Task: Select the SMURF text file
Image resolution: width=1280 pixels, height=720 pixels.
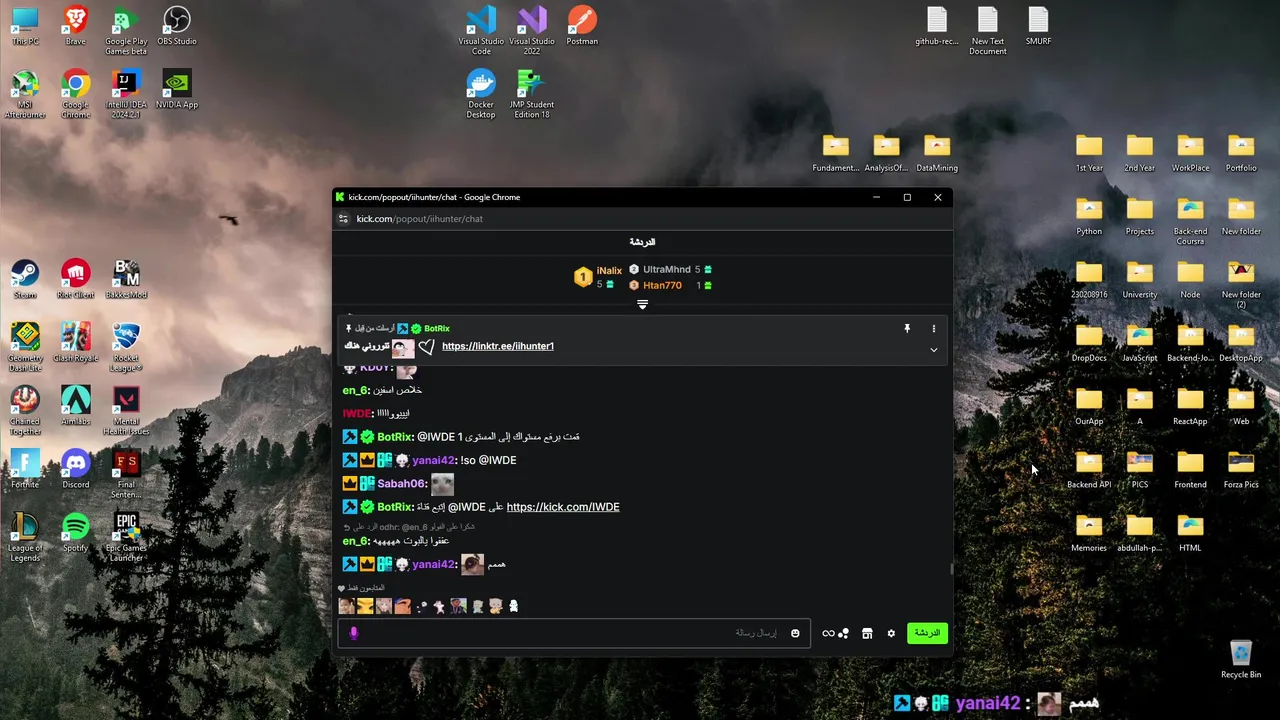Action: [x=1038, y=26]
